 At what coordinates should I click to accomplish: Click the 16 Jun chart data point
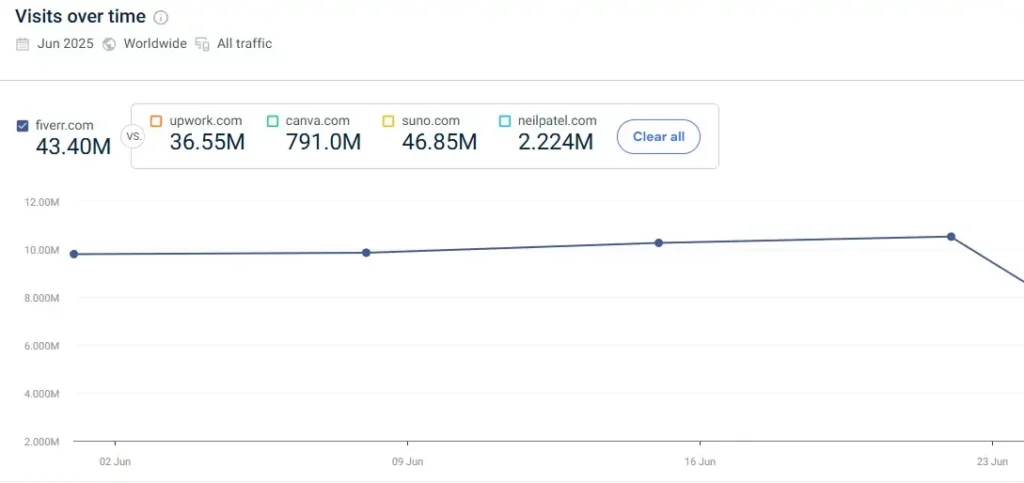click(x=659, y=243)
